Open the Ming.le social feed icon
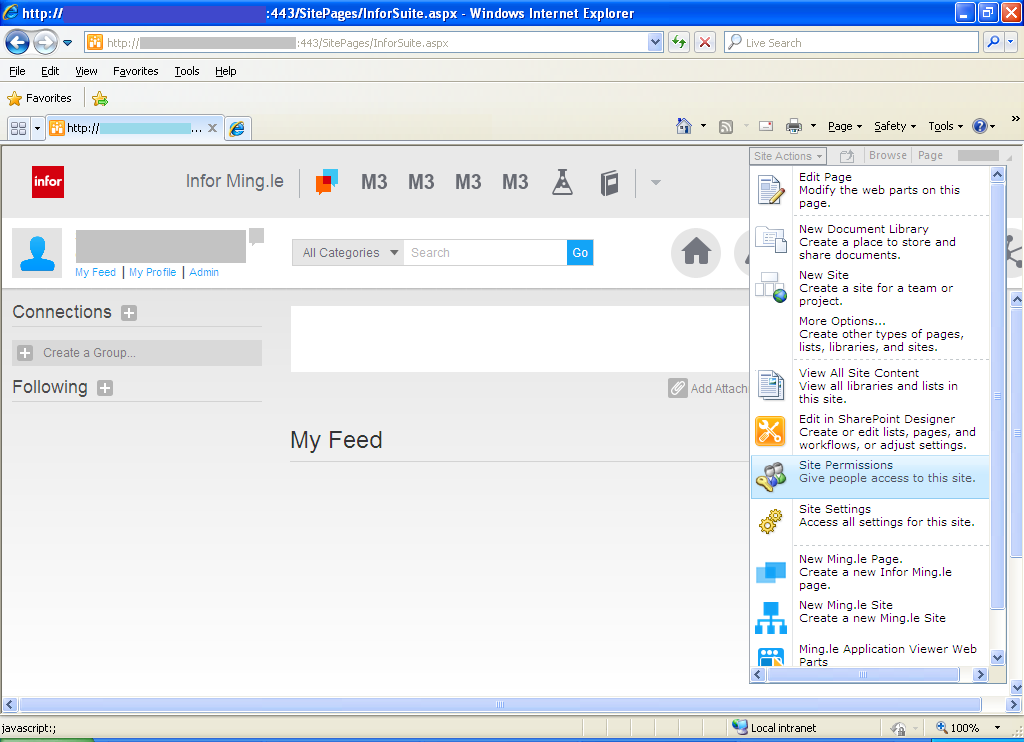1024x742 pixels. [327, 181]
